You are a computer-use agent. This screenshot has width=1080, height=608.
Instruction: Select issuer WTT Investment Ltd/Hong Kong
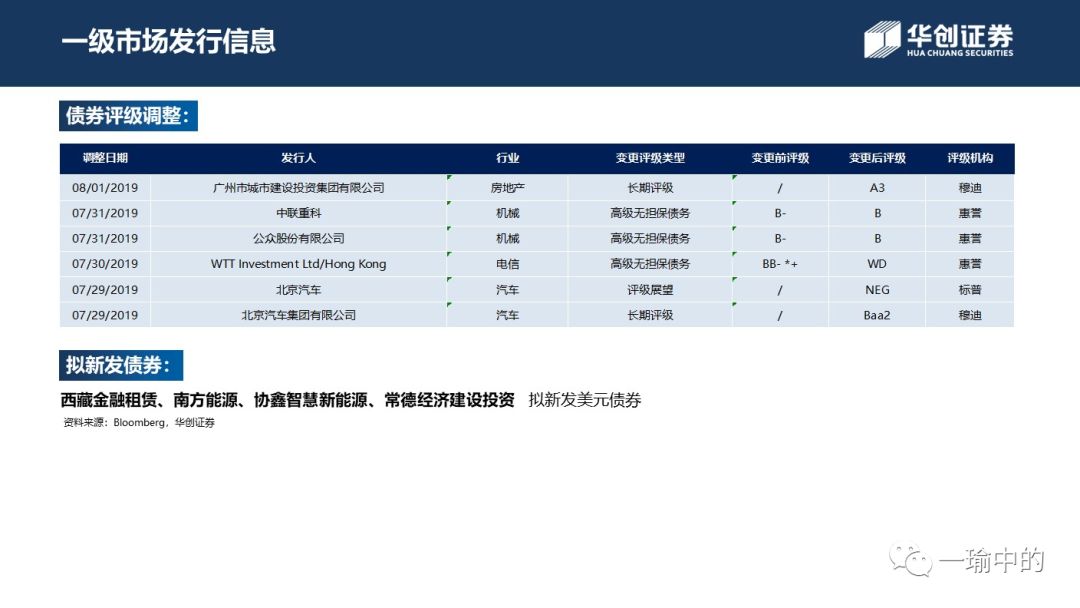point(298,264)
